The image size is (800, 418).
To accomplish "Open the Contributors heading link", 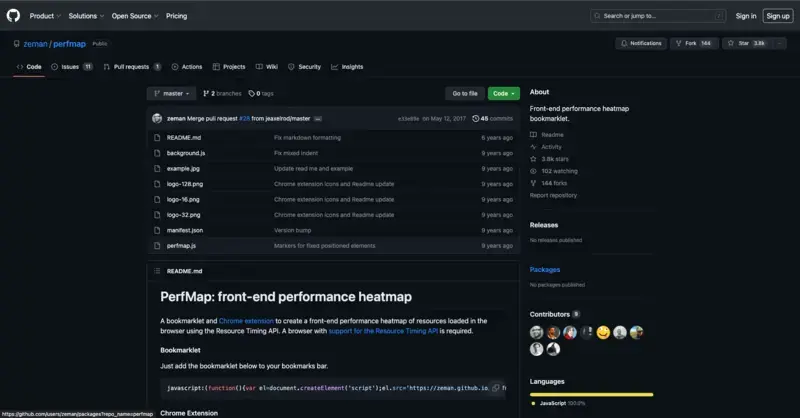I will click(555, 314).
